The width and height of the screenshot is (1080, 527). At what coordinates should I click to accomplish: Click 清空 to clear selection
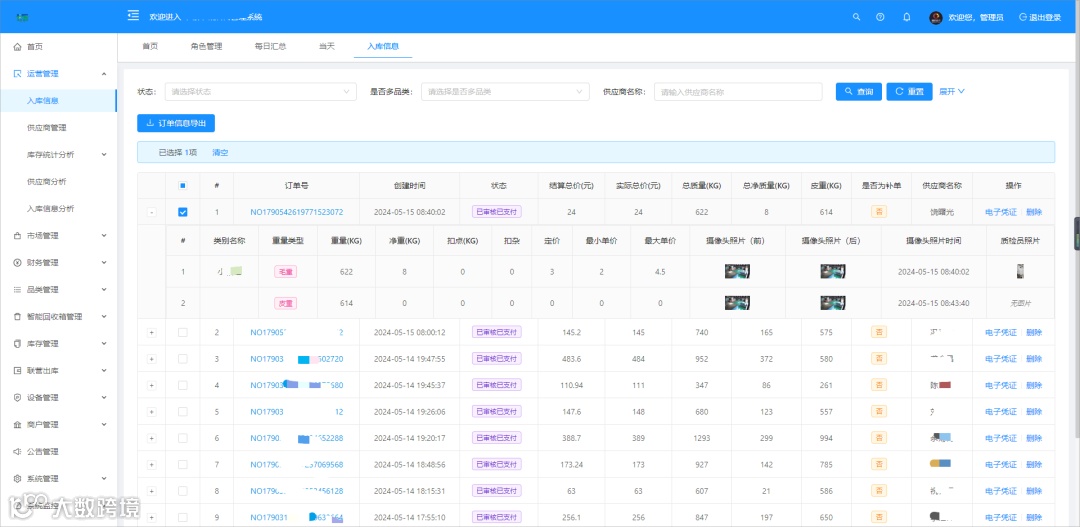click(220, 152)
